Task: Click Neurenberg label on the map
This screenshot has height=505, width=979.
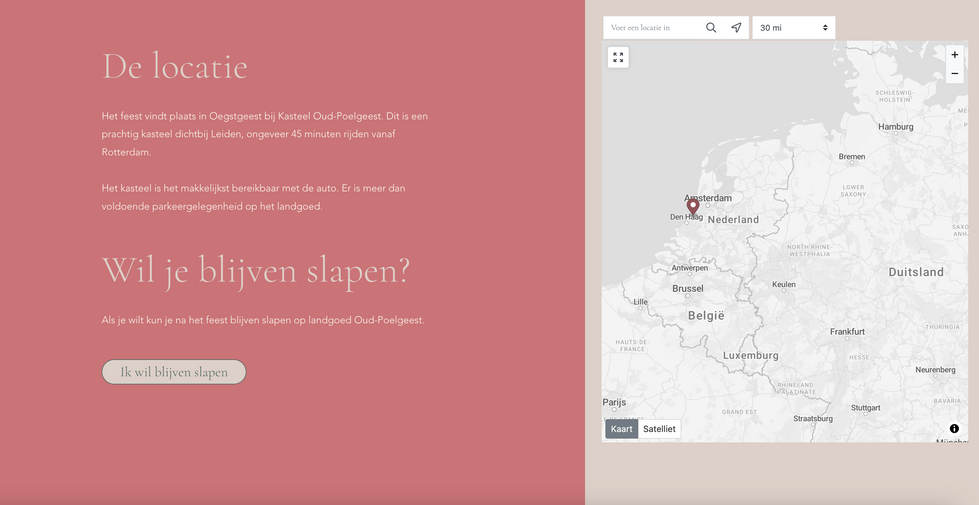Action: click(935, 370)
